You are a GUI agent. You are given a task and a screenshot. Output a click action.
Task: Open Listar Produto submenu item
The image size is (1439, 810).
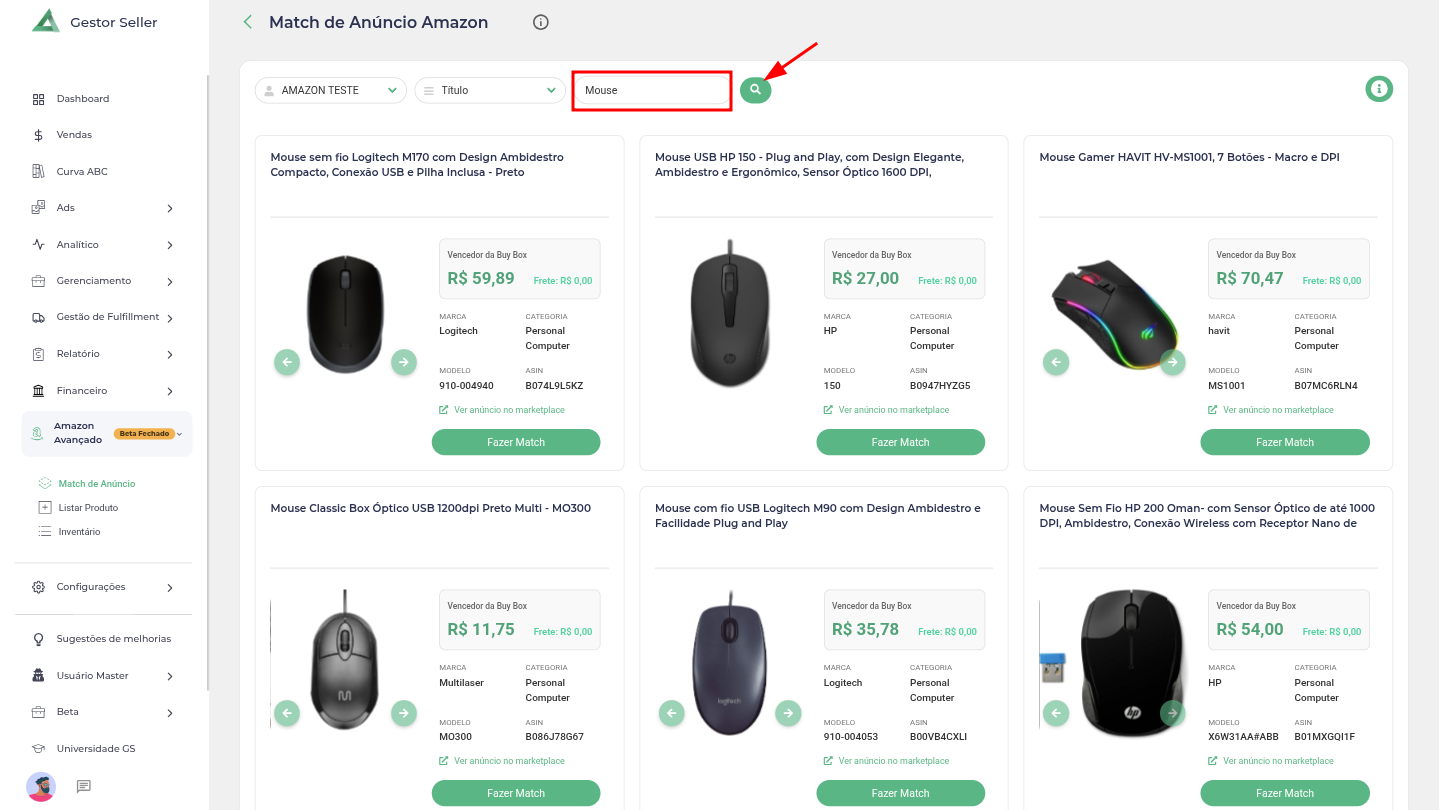(x=88, y=508)
